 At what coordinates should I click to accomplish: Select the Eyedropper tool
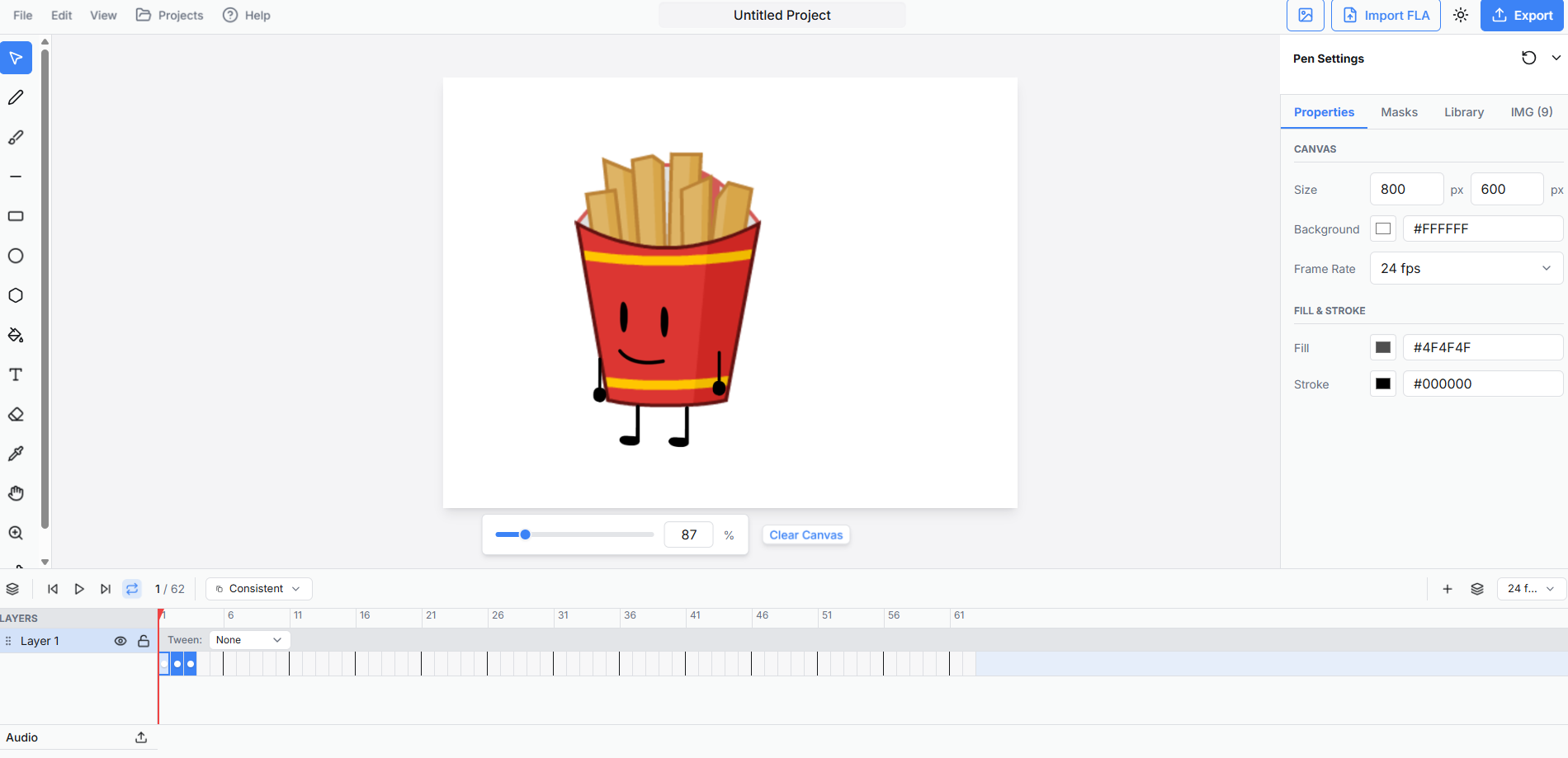[x=16, y=454]
